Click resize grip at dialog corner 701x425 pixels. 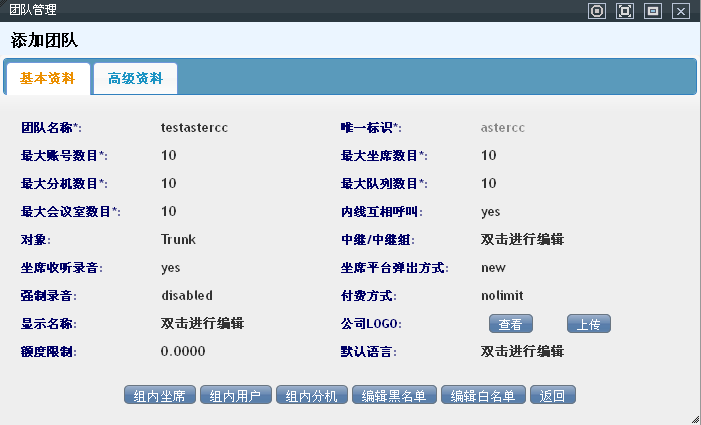point(694,418)
